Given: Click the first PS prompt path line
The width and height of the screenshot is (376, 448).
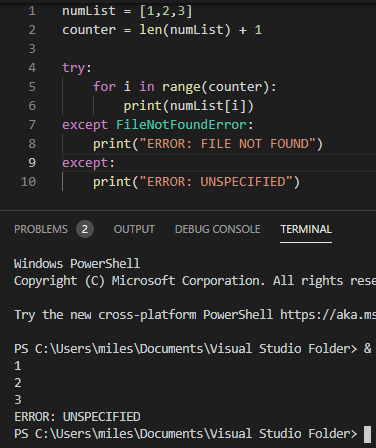Looking at the screenshot, I should tap(193, 349).
